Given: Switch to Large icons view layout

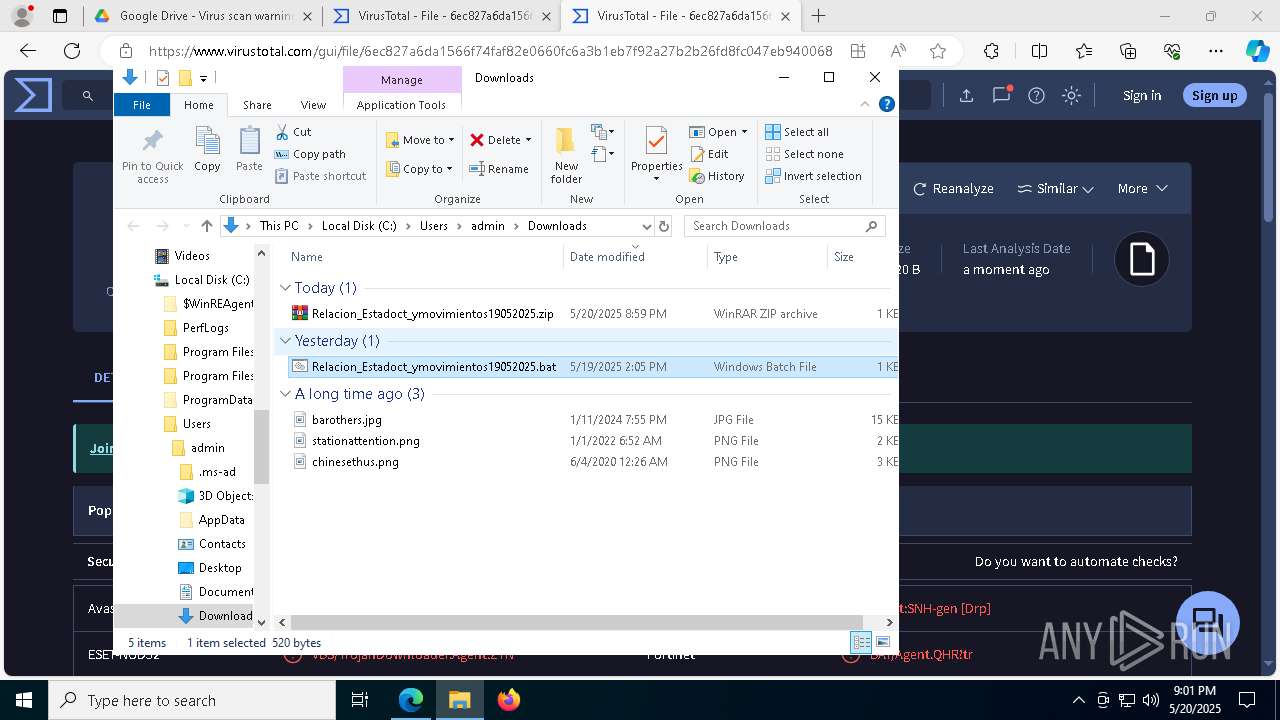Looking at the screenshot, I should coord(883,643).
